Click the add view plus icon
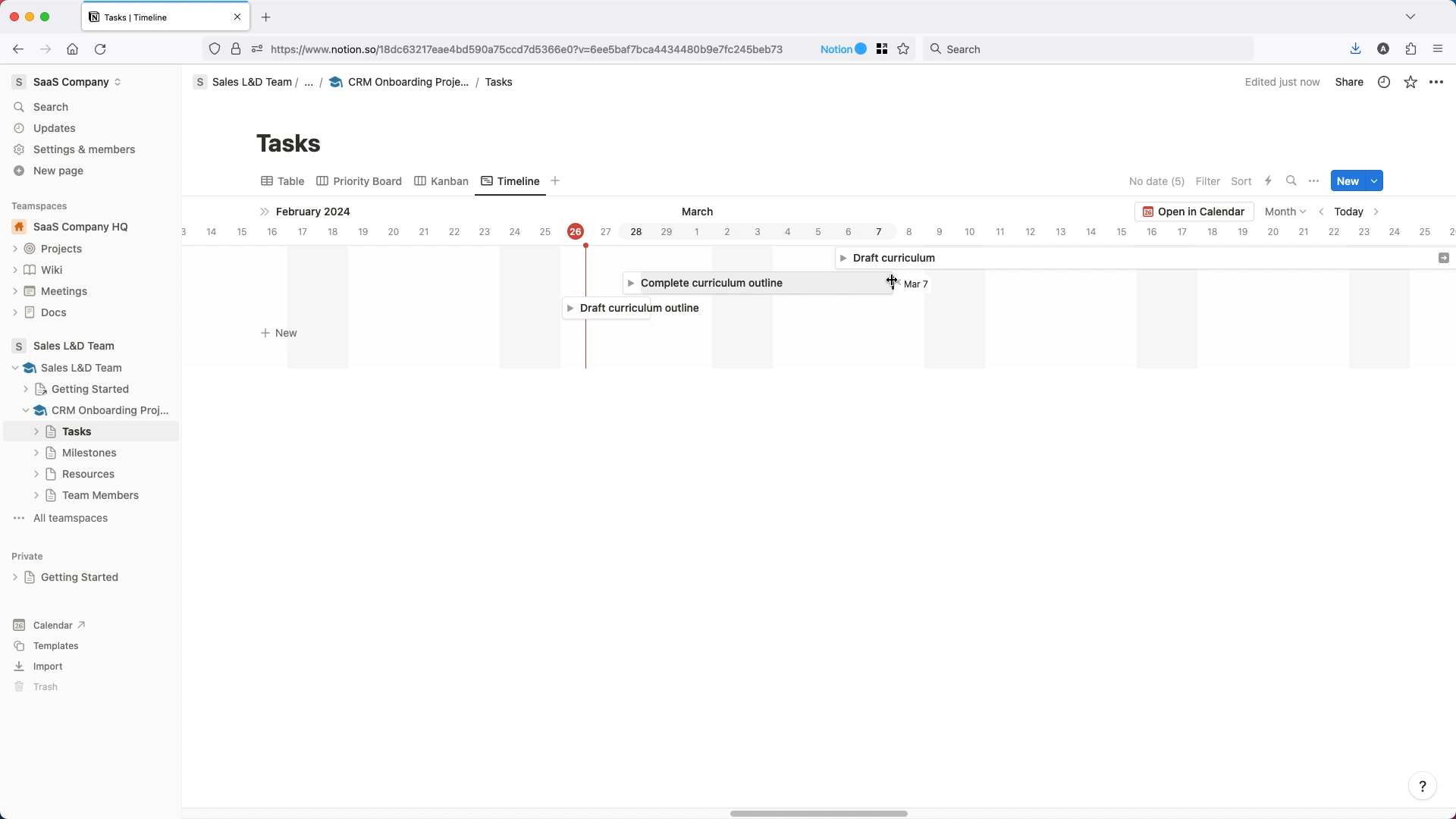 [555, 181]
